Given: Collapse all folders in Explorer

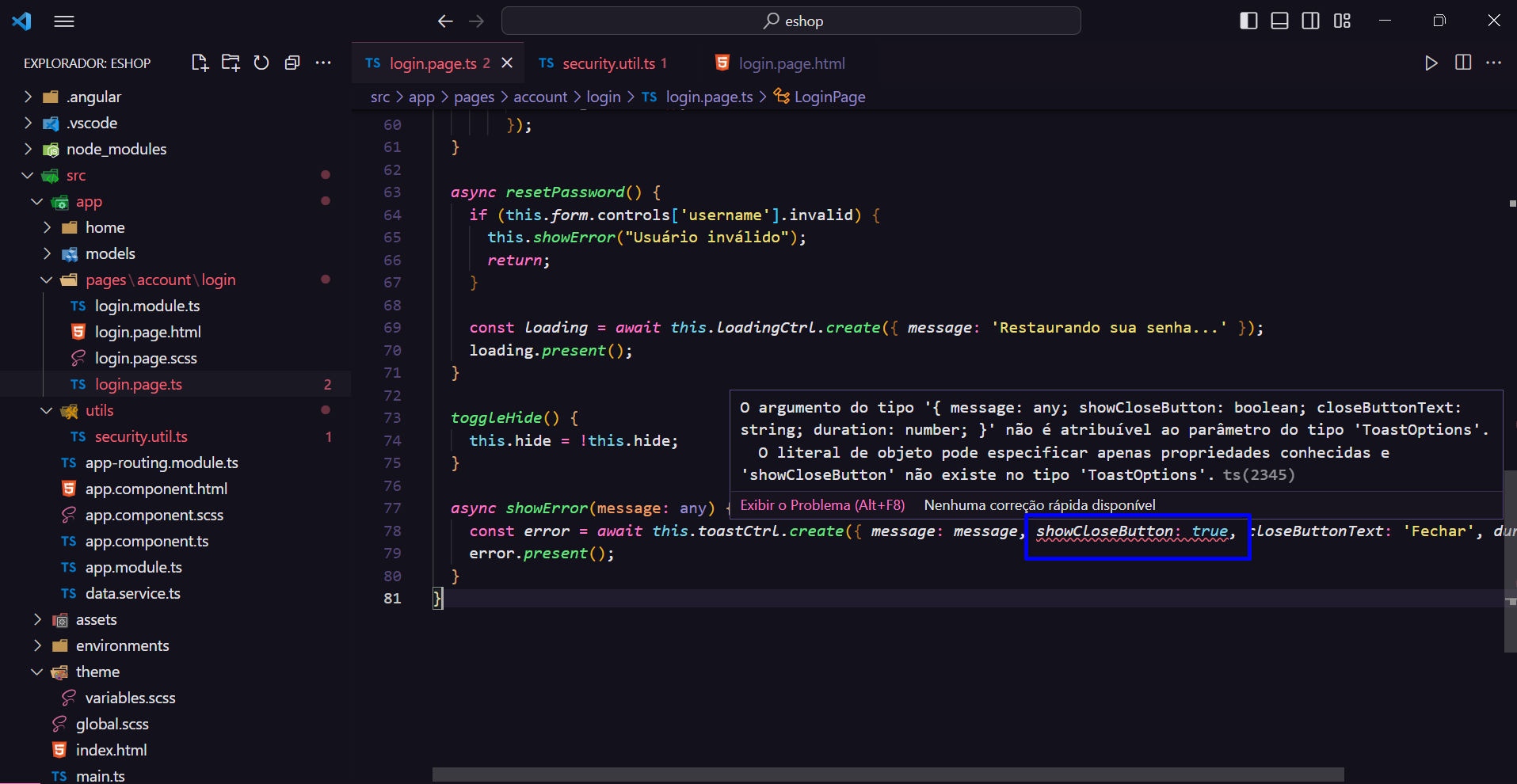Looking at the screenshot, I should tap(292, 63).
